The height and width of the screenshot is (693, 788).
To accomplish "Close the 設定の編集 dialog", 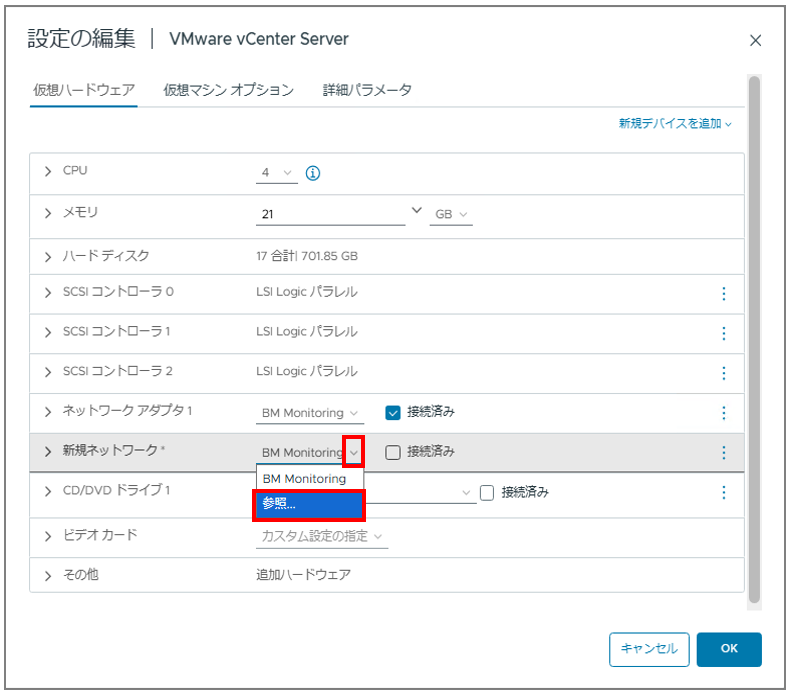I will 755,41.
